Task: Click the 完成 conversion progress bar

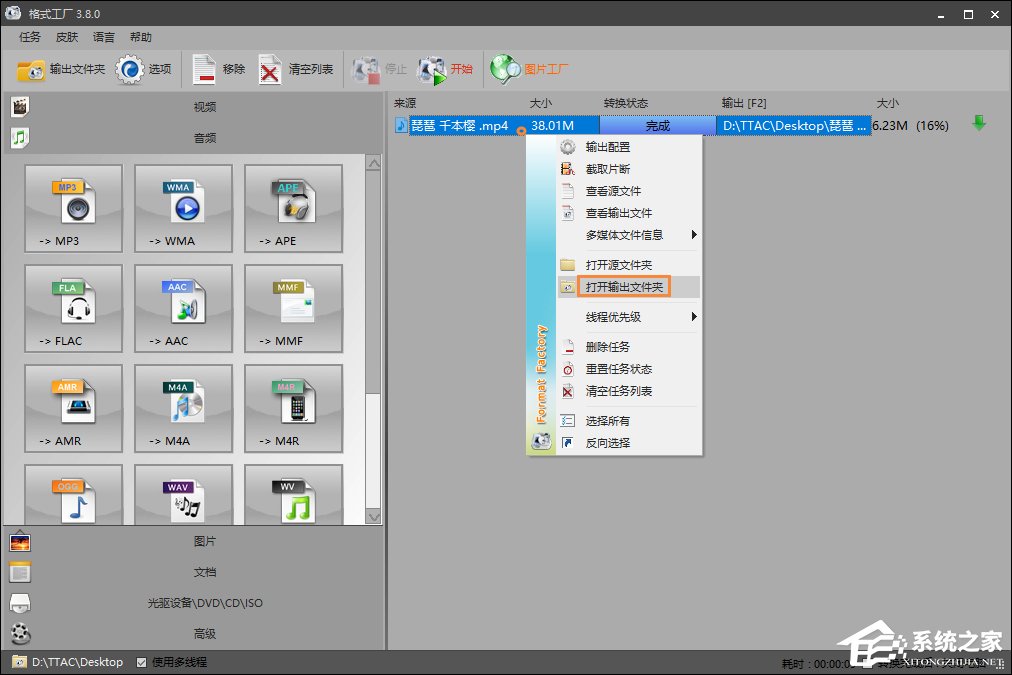Action: point(658,125)
